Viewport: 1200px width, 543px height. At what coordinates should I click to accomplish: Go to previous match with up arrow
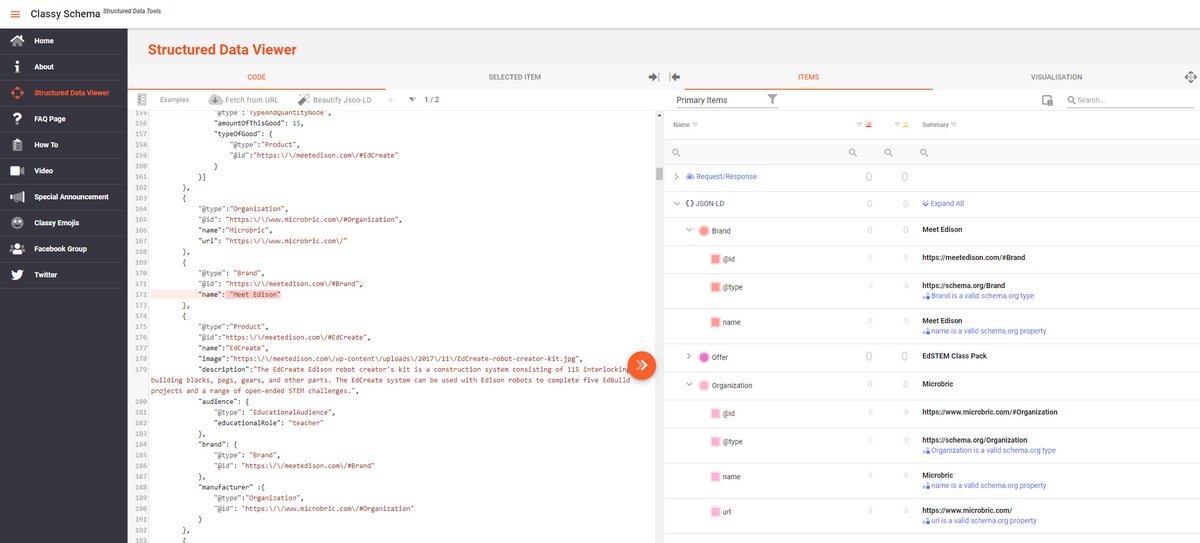click(391, 100)
